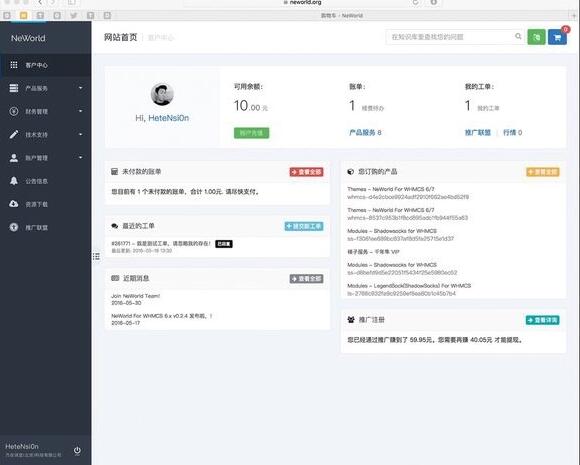
Task: Open the yellow highlighted bookmark icon
Action: pyautogui.click(x=23, y=16)
